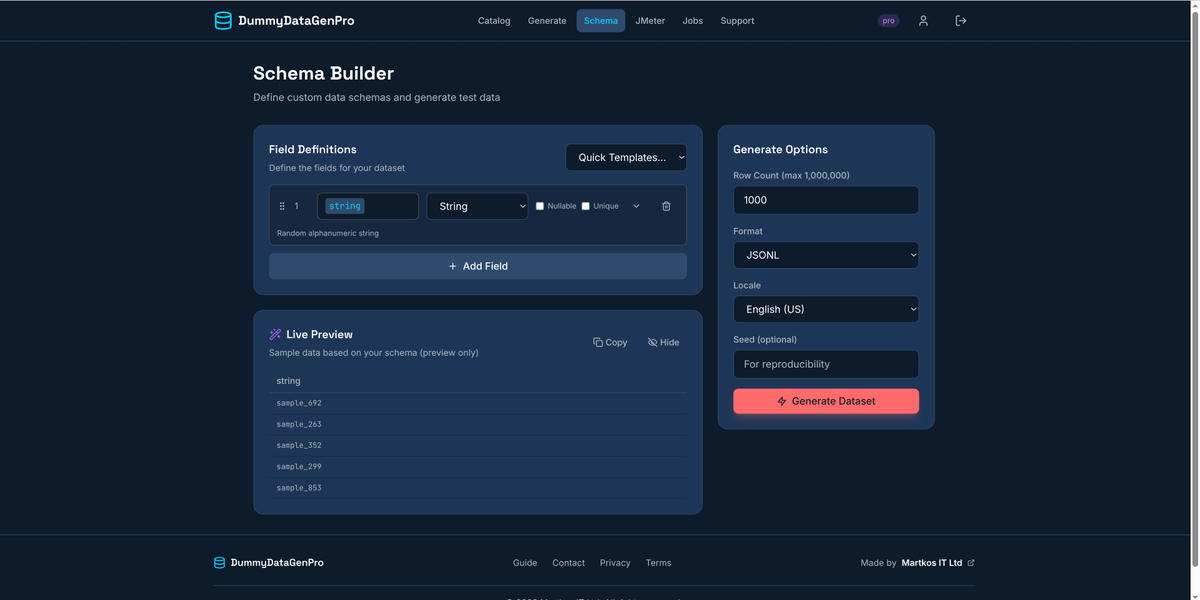Copy the live preview data
Screen dimensions: 1200x600
[610, 342]
